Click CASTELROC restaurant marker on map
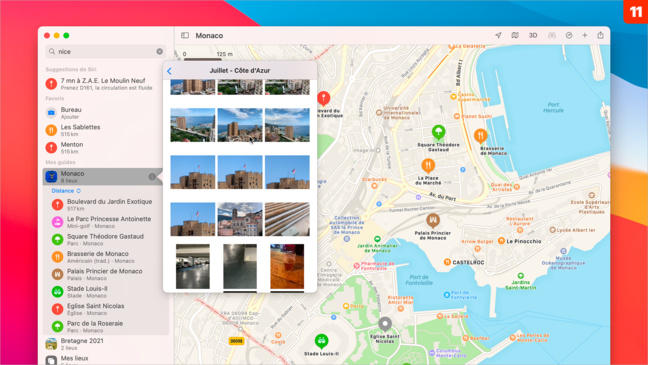Viewport: 648px width, 365px height. [447, 262]
